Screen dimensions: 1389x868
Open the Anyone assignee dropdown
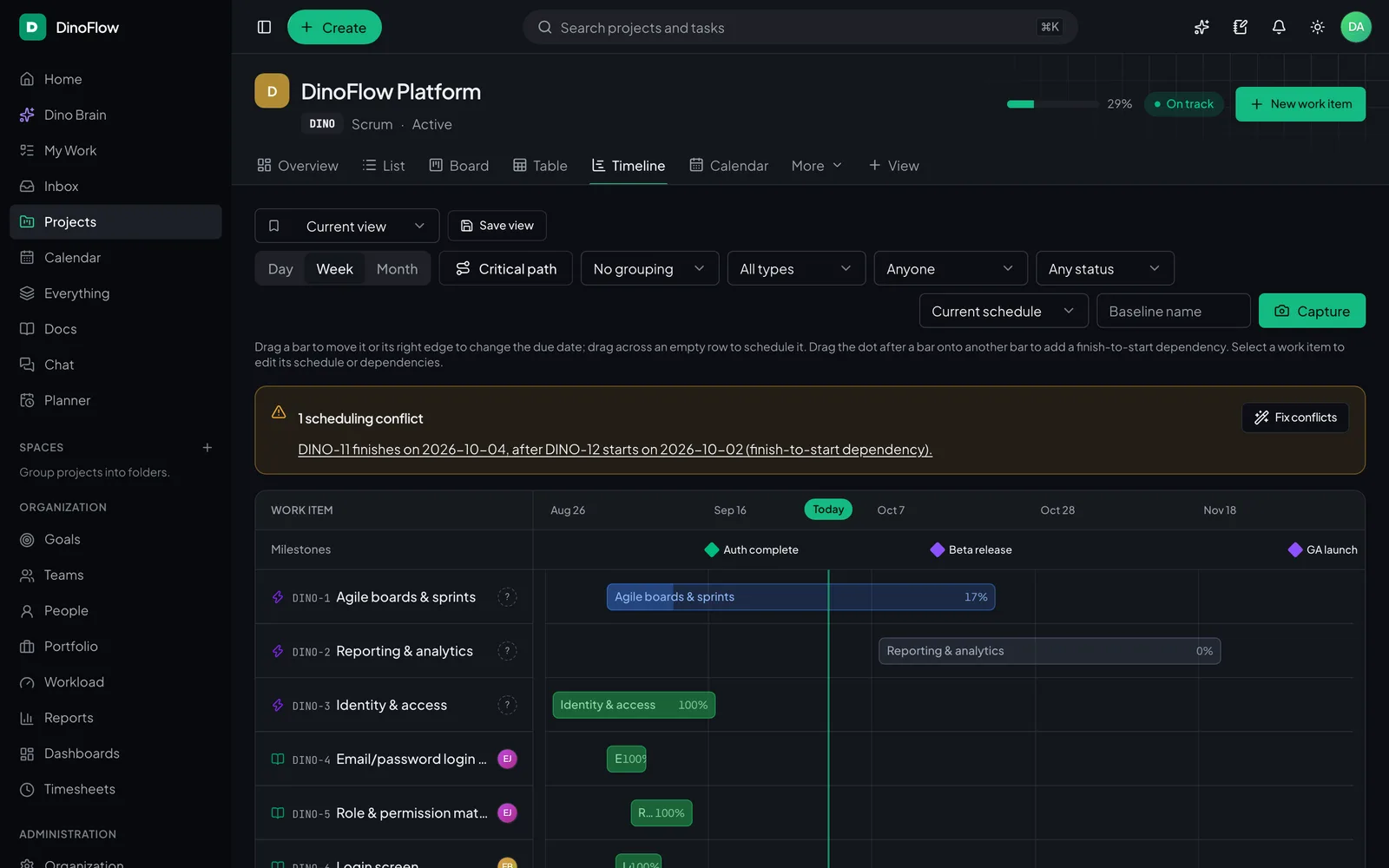[951, 269]
